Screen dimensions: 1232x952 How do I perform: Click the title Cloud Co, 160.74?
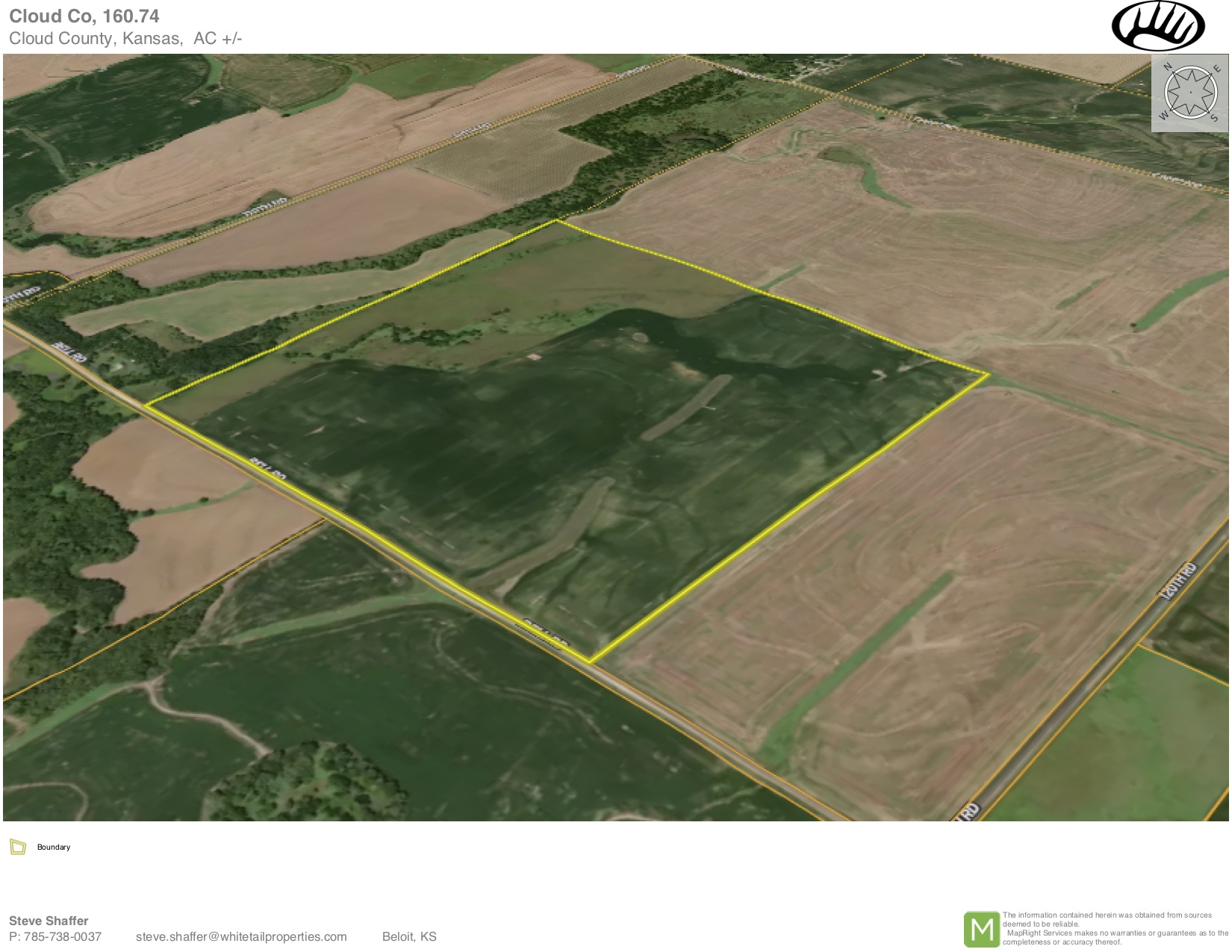84,16
